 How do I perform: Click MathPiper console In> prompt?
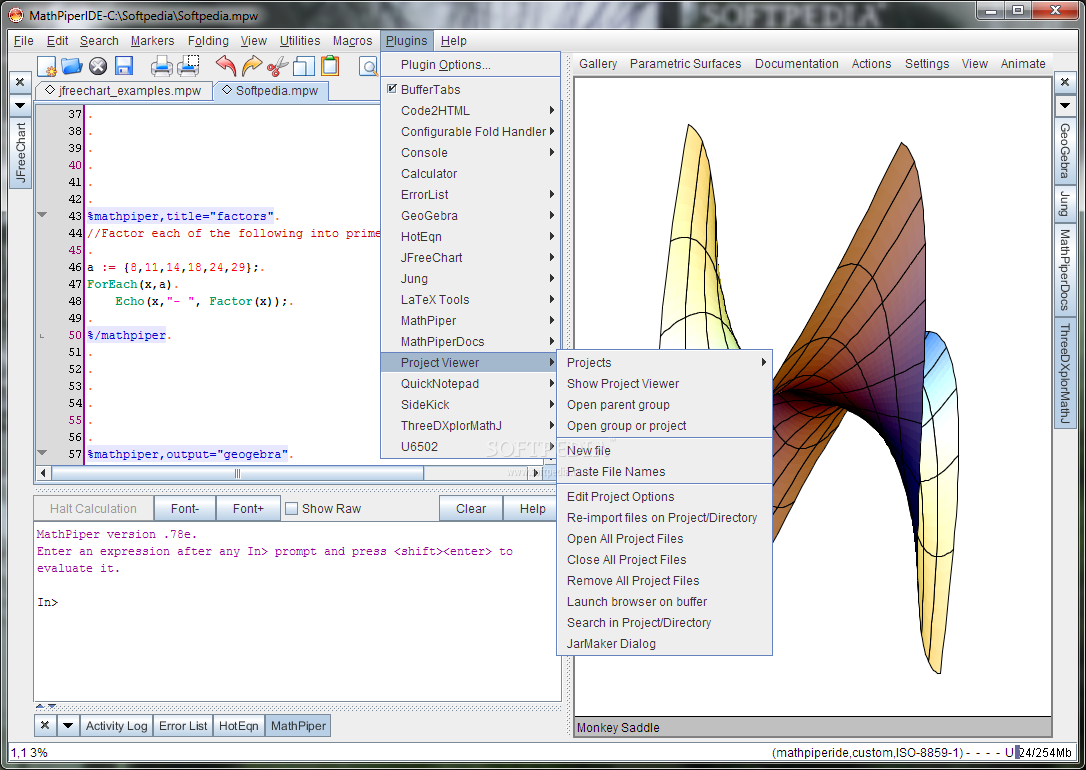point(47,602)
